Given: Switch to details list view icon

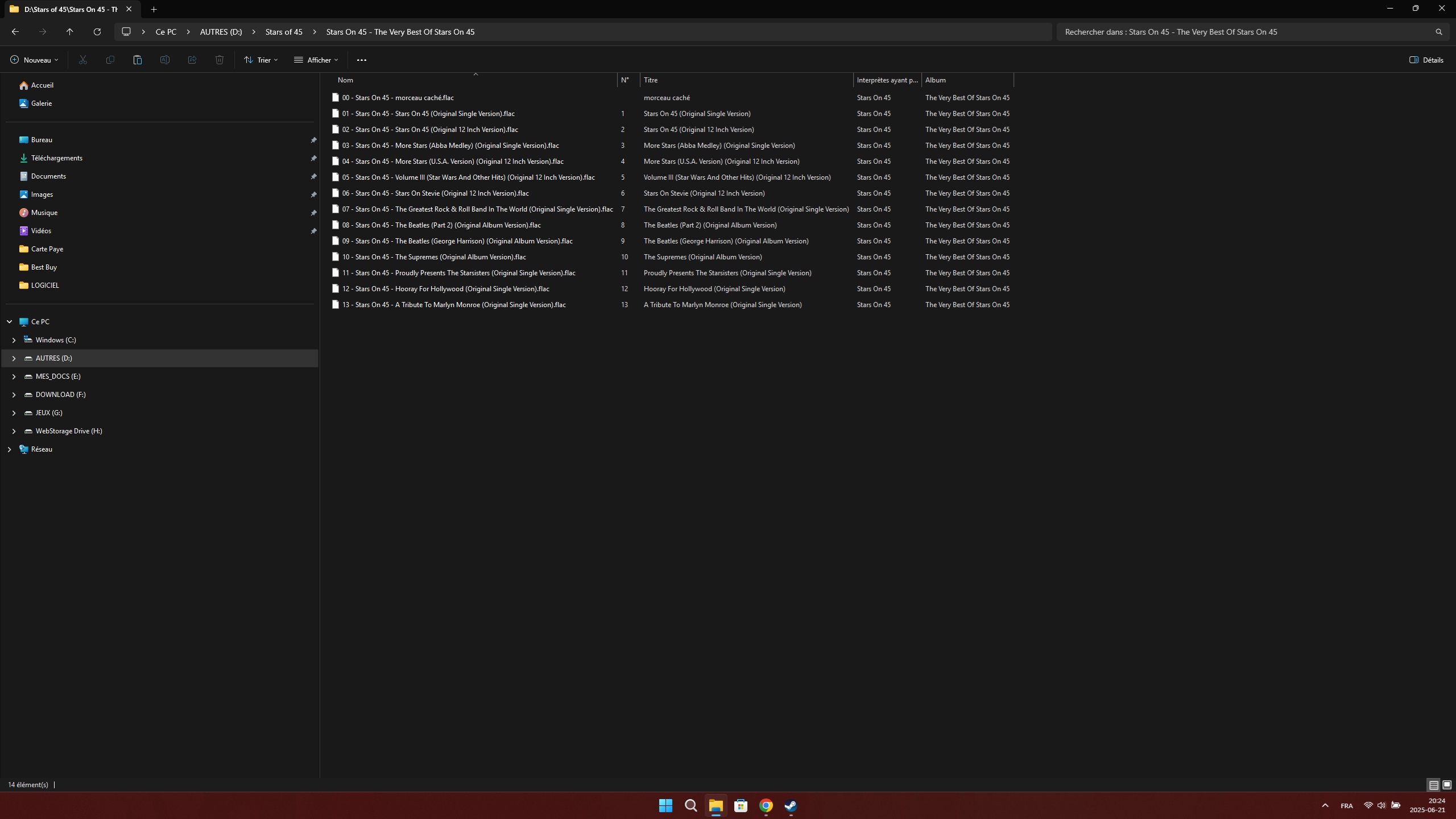Looking at the screenshot, I should pyautogui.click(x=1433, y=785).
